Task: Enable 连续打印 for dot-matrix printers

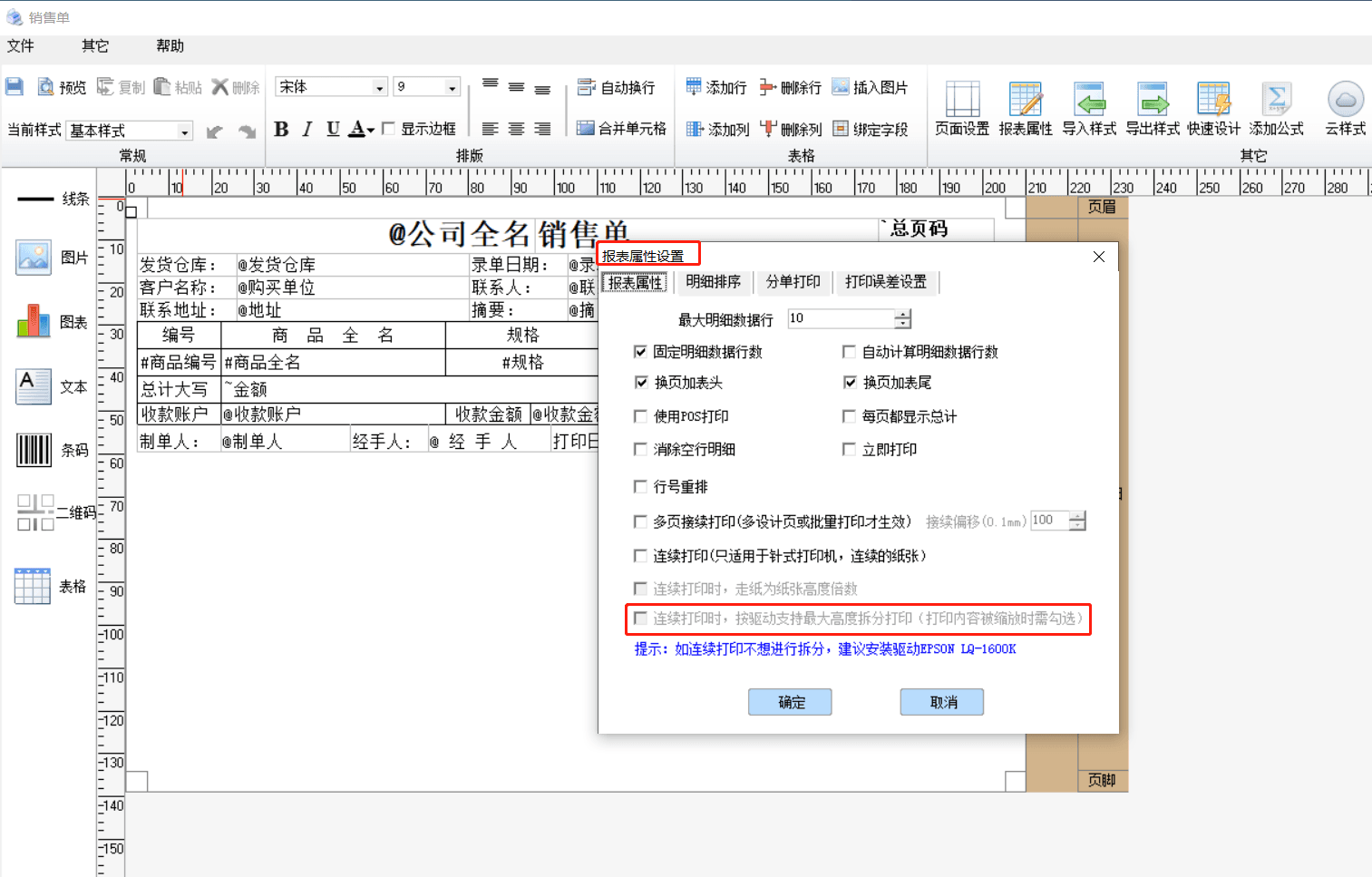Action: [640, 556]
